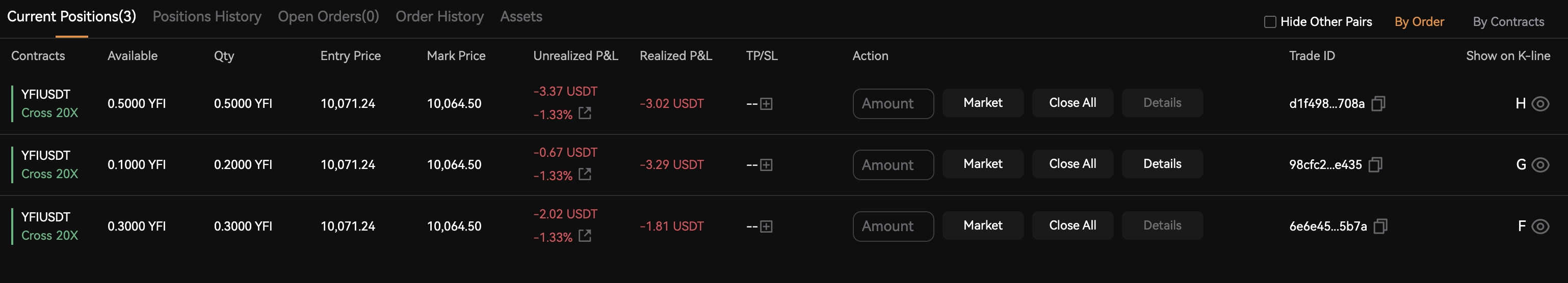The height and width of the screenshot is (283, 1568).
Task: Toggle K-line eye icon for position G
Action: point(1540,164)
